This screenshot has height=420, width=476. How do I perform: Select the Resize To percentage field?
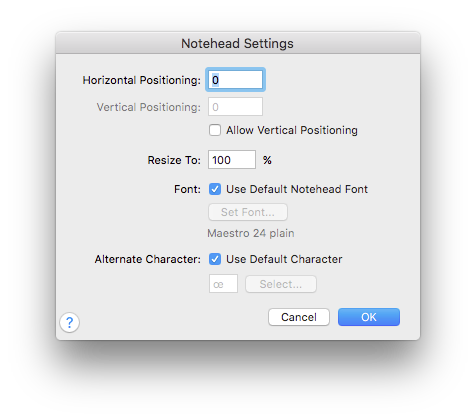pos(232,160)
